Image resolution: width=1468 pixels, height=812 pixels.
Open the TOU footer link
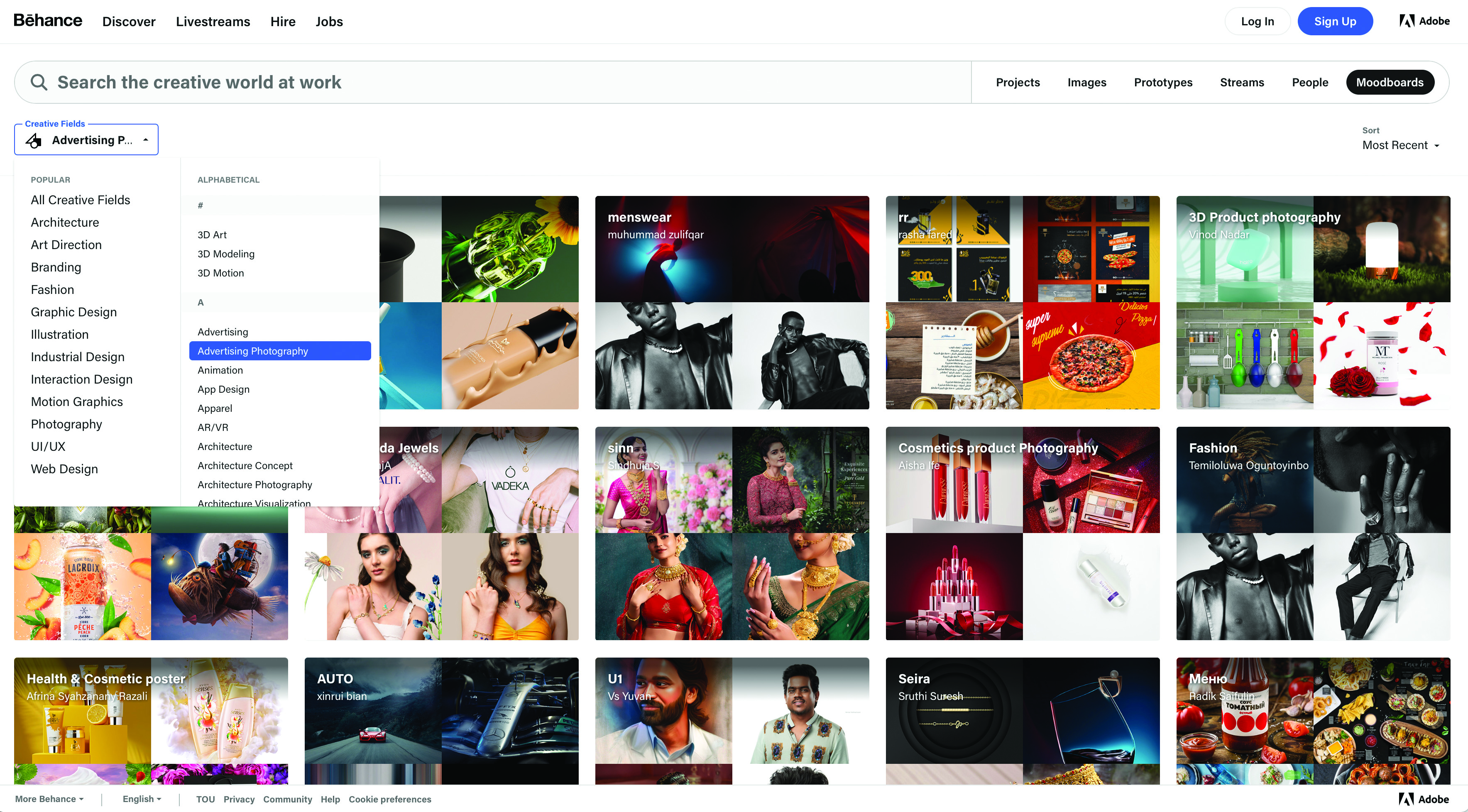tap(205, 799)
